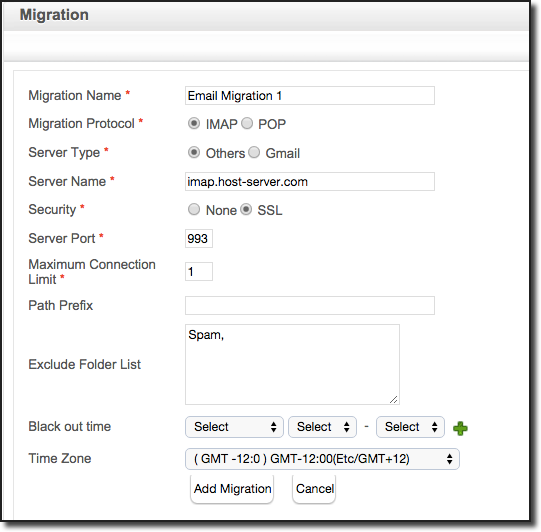This screenshot has height=532, width=541.
Task: Click the empty Path Prefix field
Action: point(310,305)
